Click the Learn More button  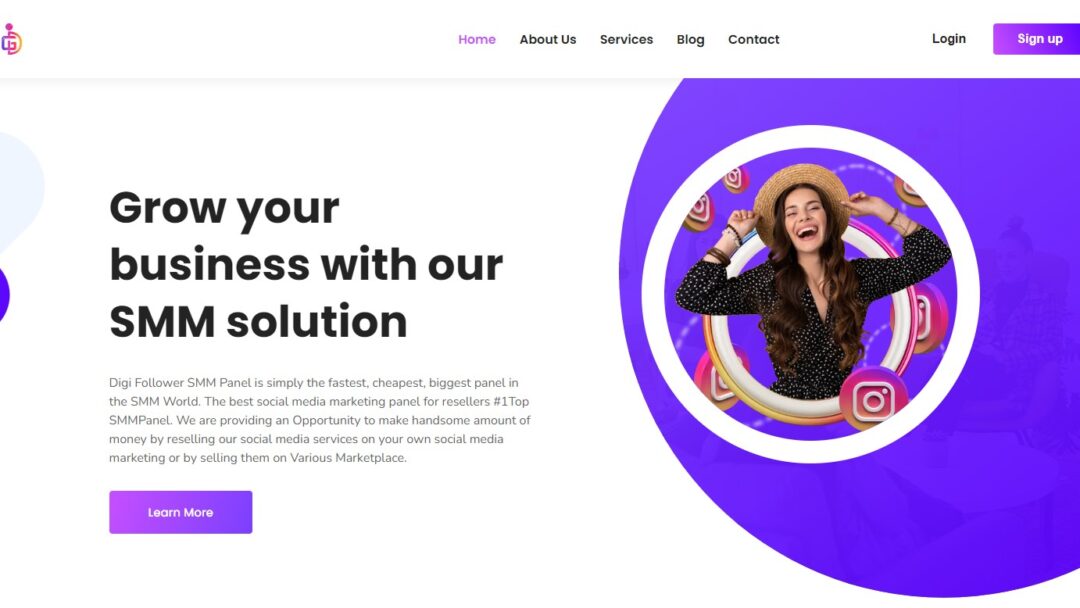coord(180,512)
